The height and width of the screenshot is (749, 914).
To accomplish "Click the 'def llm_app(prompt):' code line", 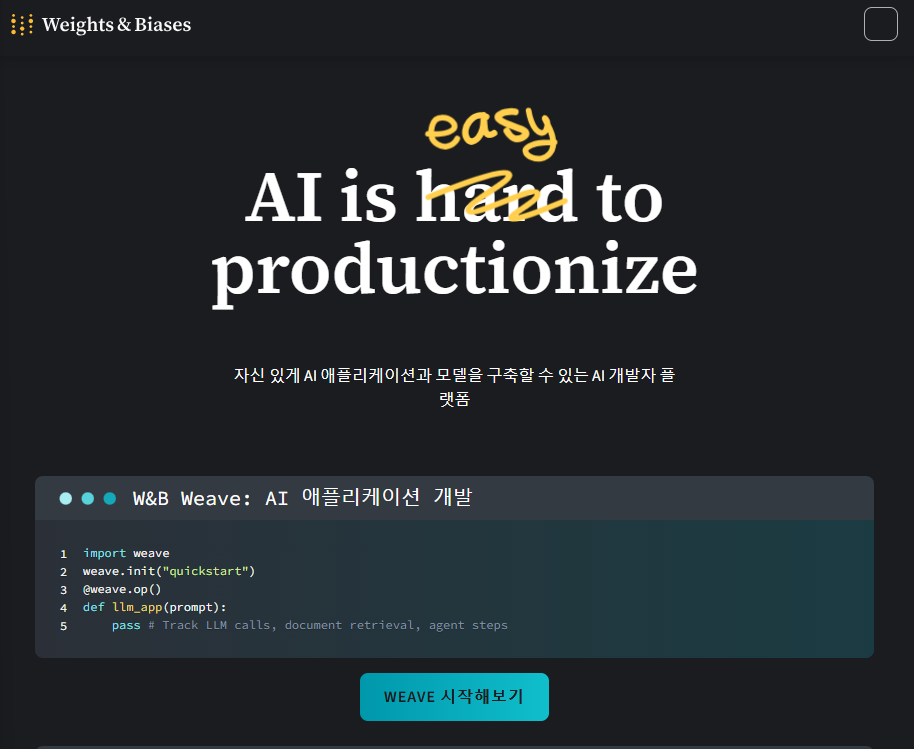I will pyautogui.click(x=154, y=607).
